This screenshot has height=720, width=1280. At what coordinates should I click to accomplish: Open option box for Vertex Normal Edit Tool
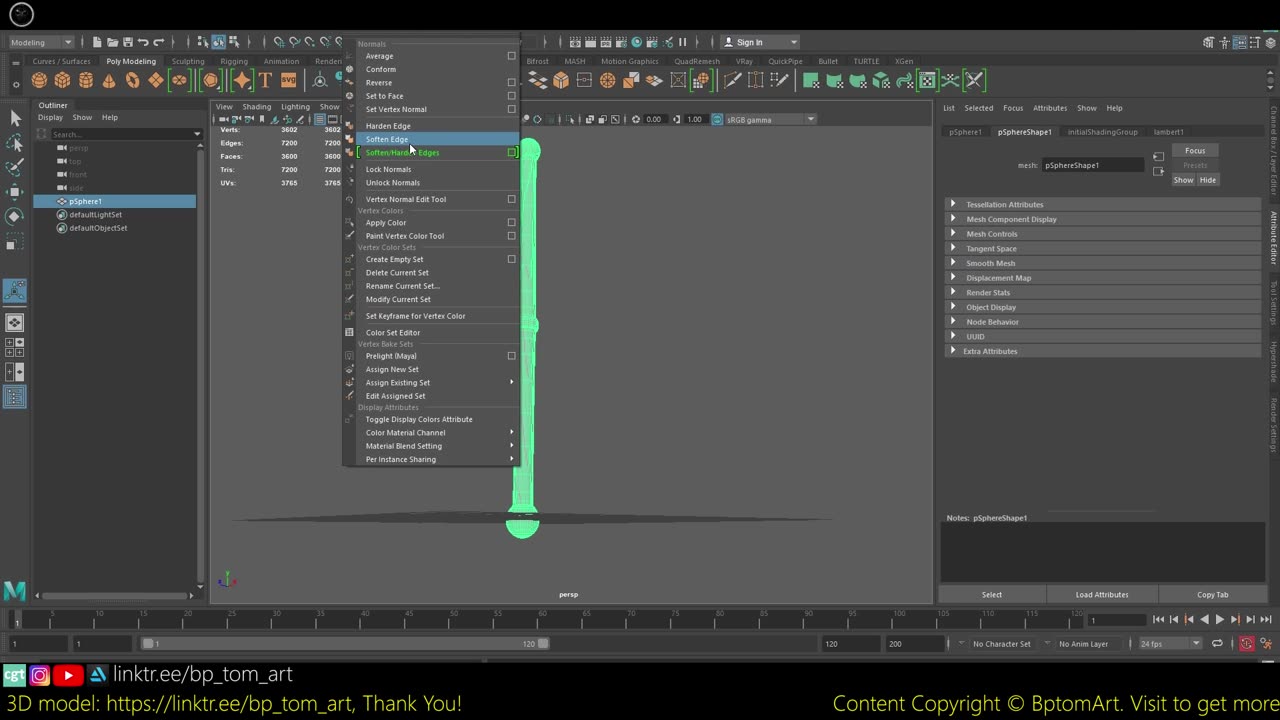(511, 199)
